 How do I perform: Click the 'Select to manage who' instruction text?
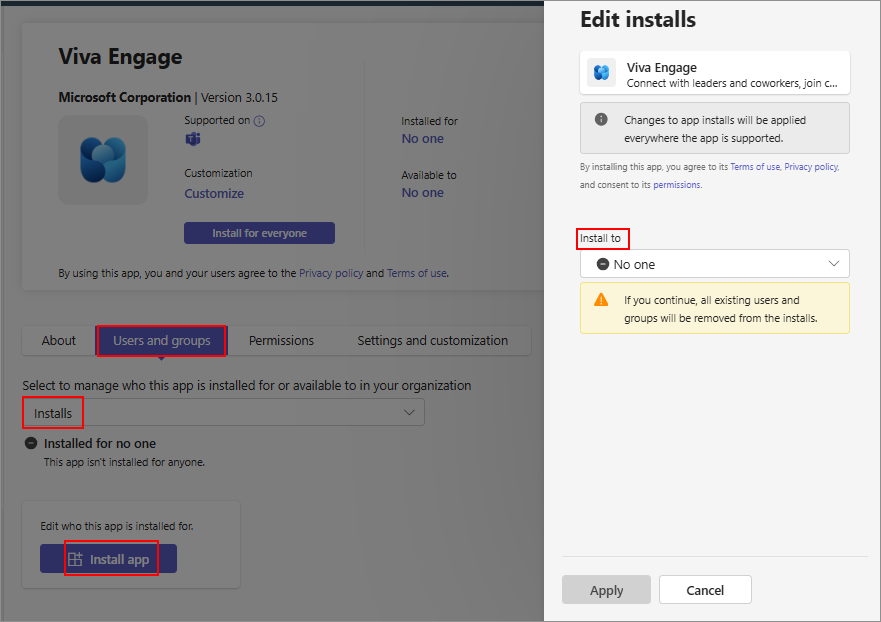pos(247,385)
